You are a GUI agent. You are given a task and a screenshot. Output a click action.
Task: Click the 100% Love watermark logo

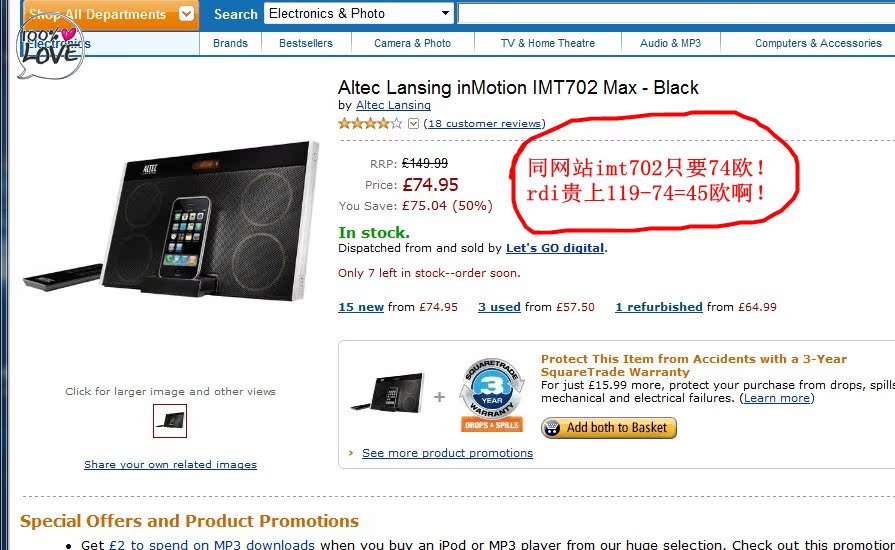(50, 47)
